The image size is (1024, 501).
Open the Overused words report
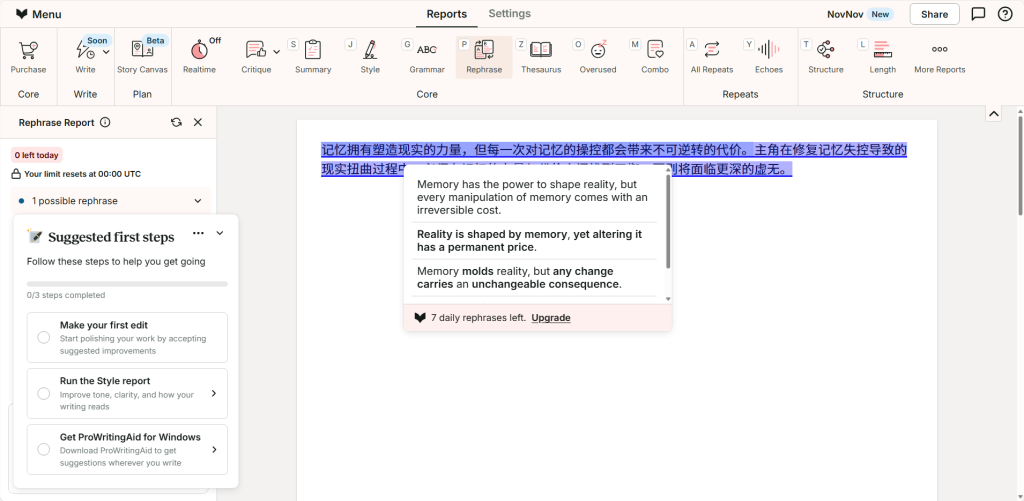598,56
